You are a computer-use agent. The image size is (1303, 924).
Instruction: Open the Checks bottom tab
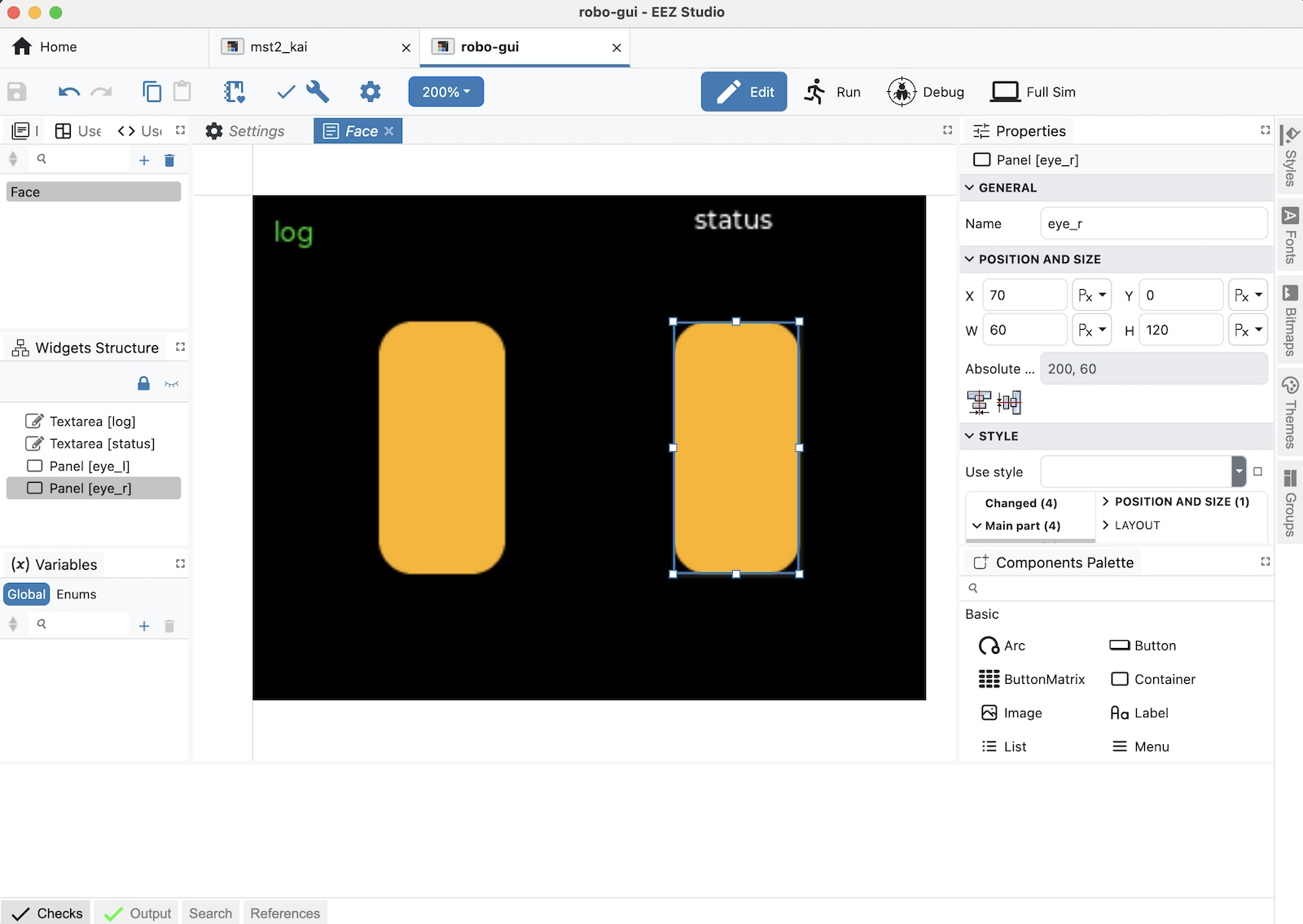coord(47,913)
